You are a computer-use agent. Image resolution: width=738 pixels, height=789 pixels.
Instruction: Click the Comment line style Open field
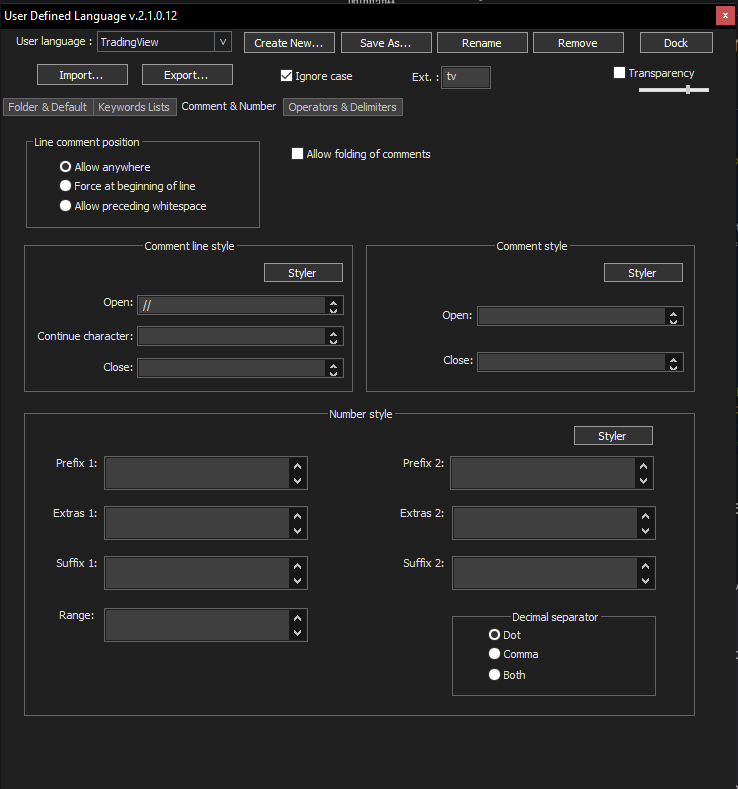click(231, 305)
